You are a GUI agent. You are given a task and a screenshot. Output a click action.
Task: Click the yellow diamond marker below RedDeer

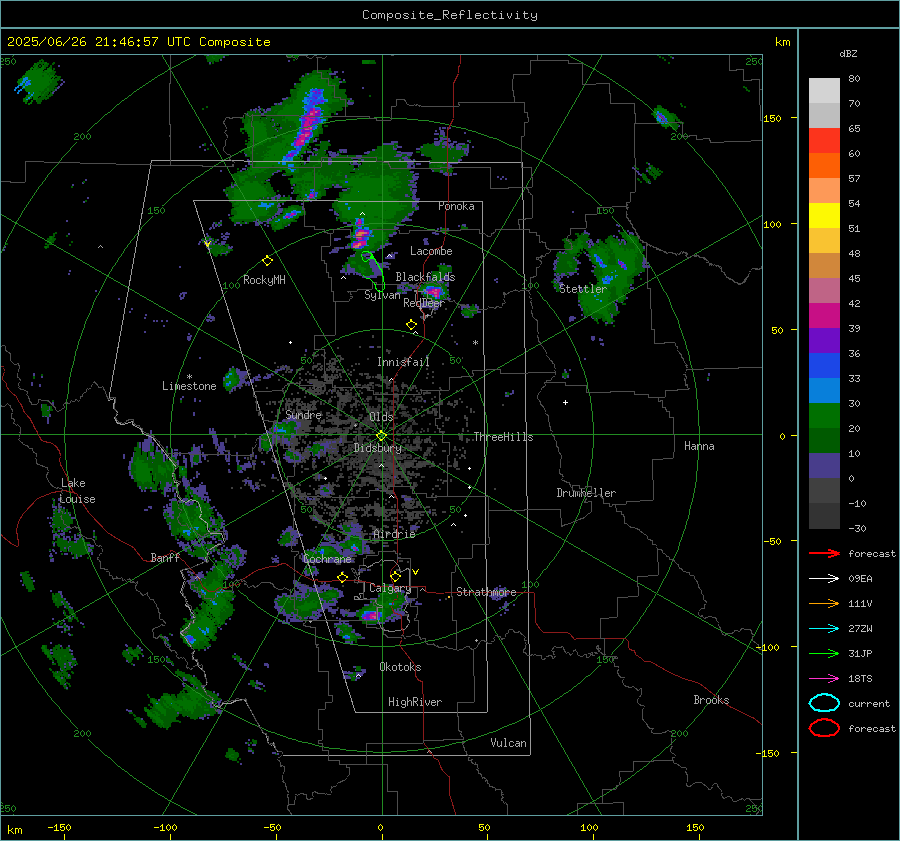point(411,325)
